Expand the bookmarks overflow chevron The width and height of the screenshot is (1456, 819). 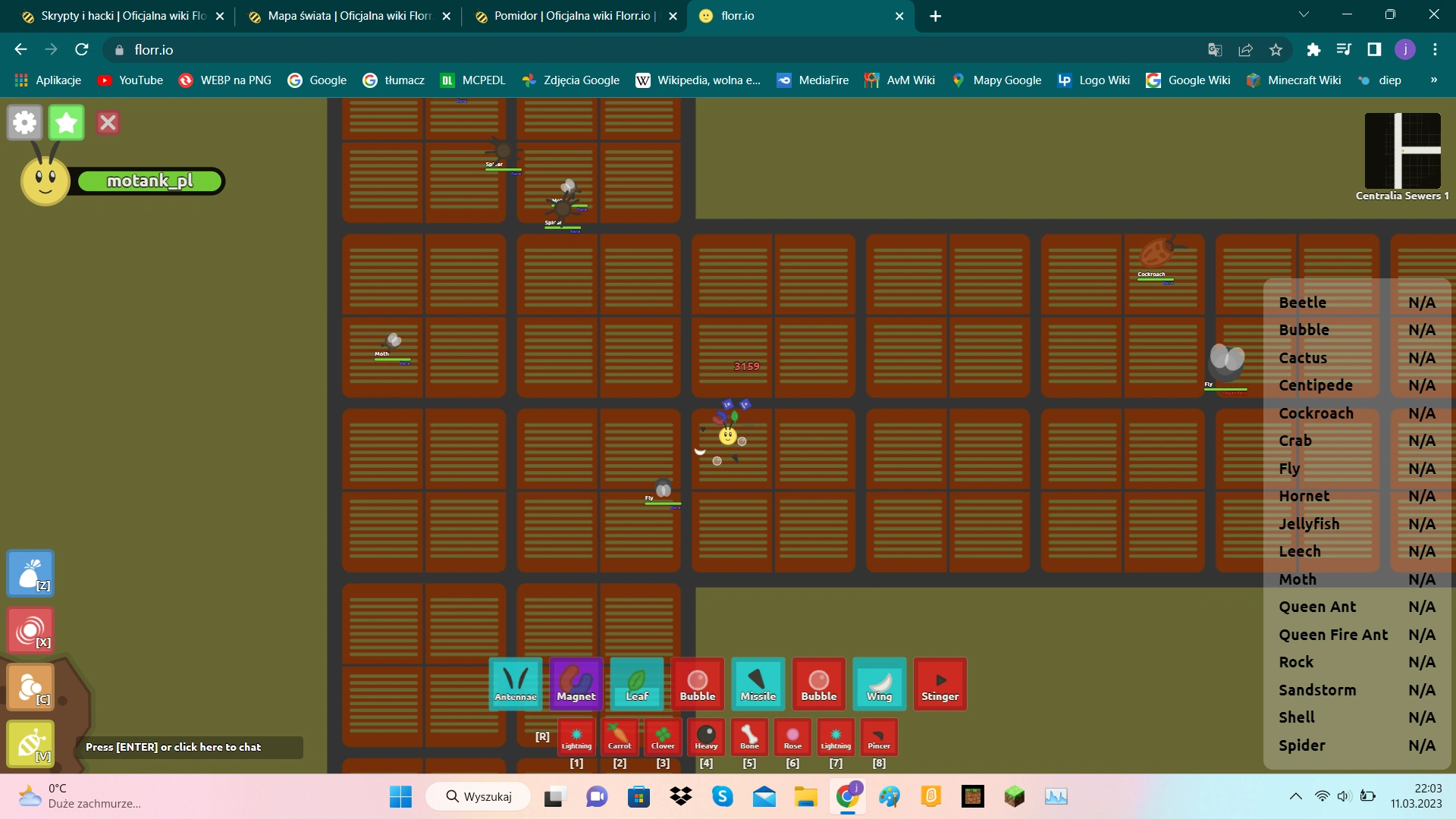1433,80
